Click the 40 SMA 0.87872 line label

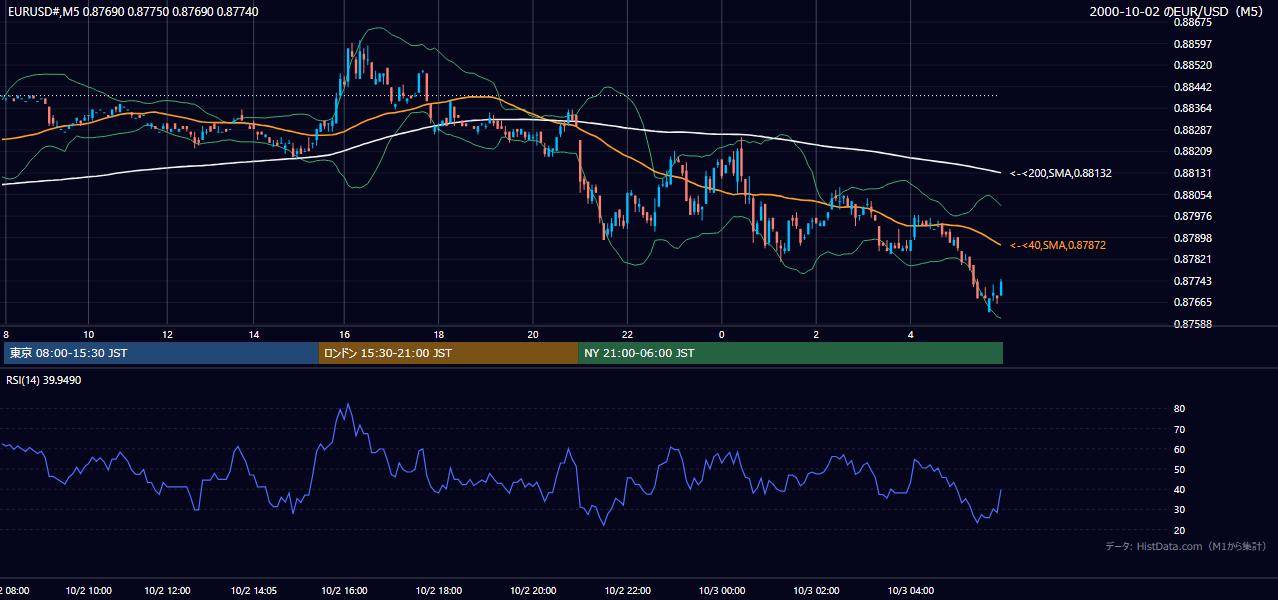click(x=1058, y=245)
